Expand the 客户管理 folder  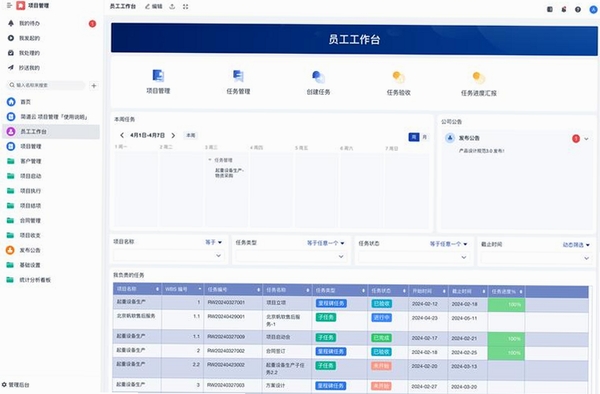(31, 161)
